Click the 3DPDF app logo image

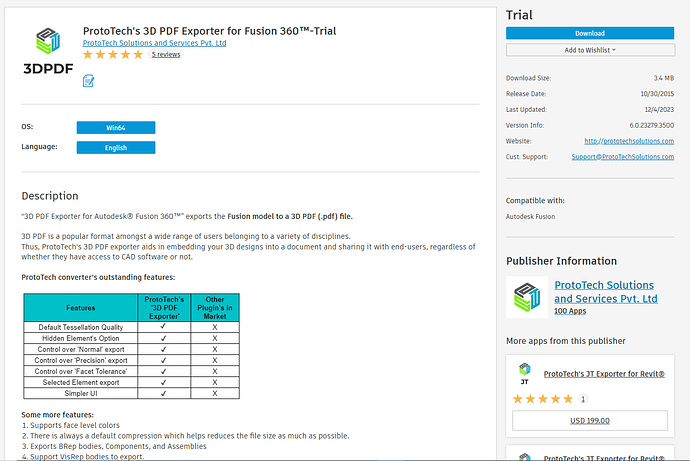point(48,51)
